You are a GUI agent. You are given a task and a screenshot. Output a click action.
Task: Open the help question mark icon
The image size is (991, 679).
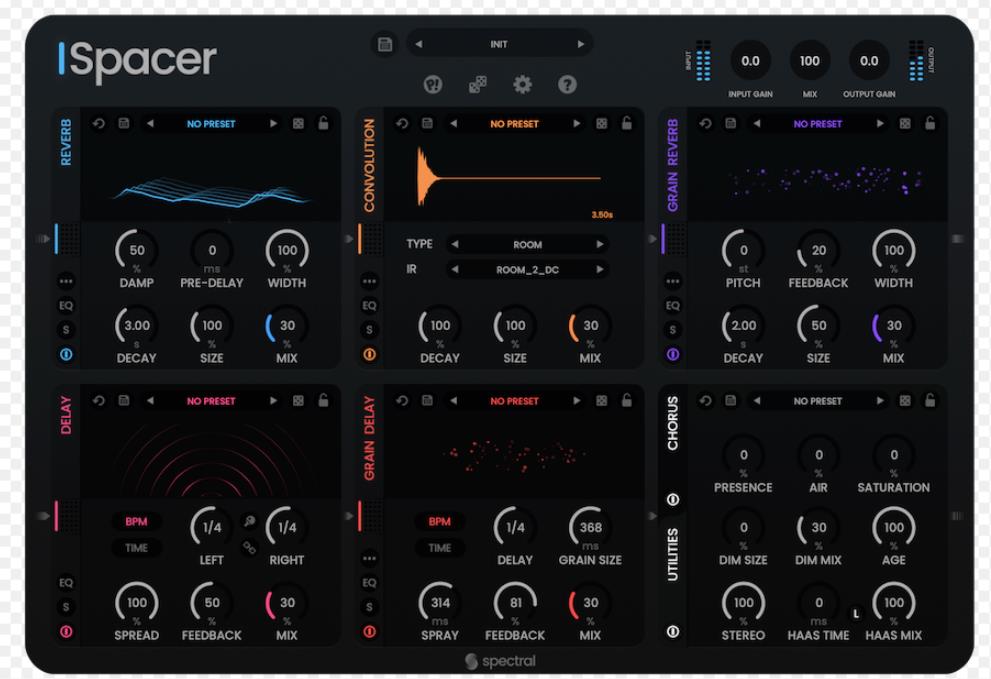coord(567,84)
